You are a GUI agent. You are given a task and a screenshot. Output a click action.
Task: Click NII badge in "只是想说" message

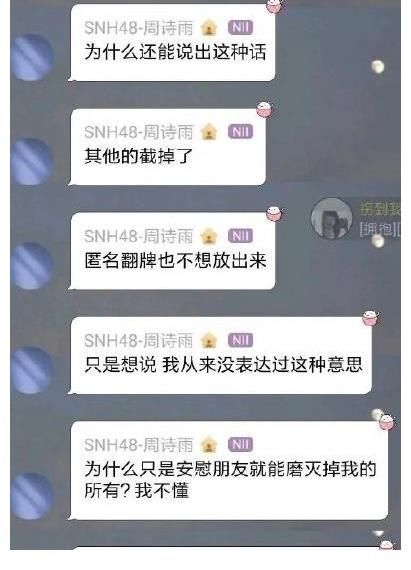240,341
